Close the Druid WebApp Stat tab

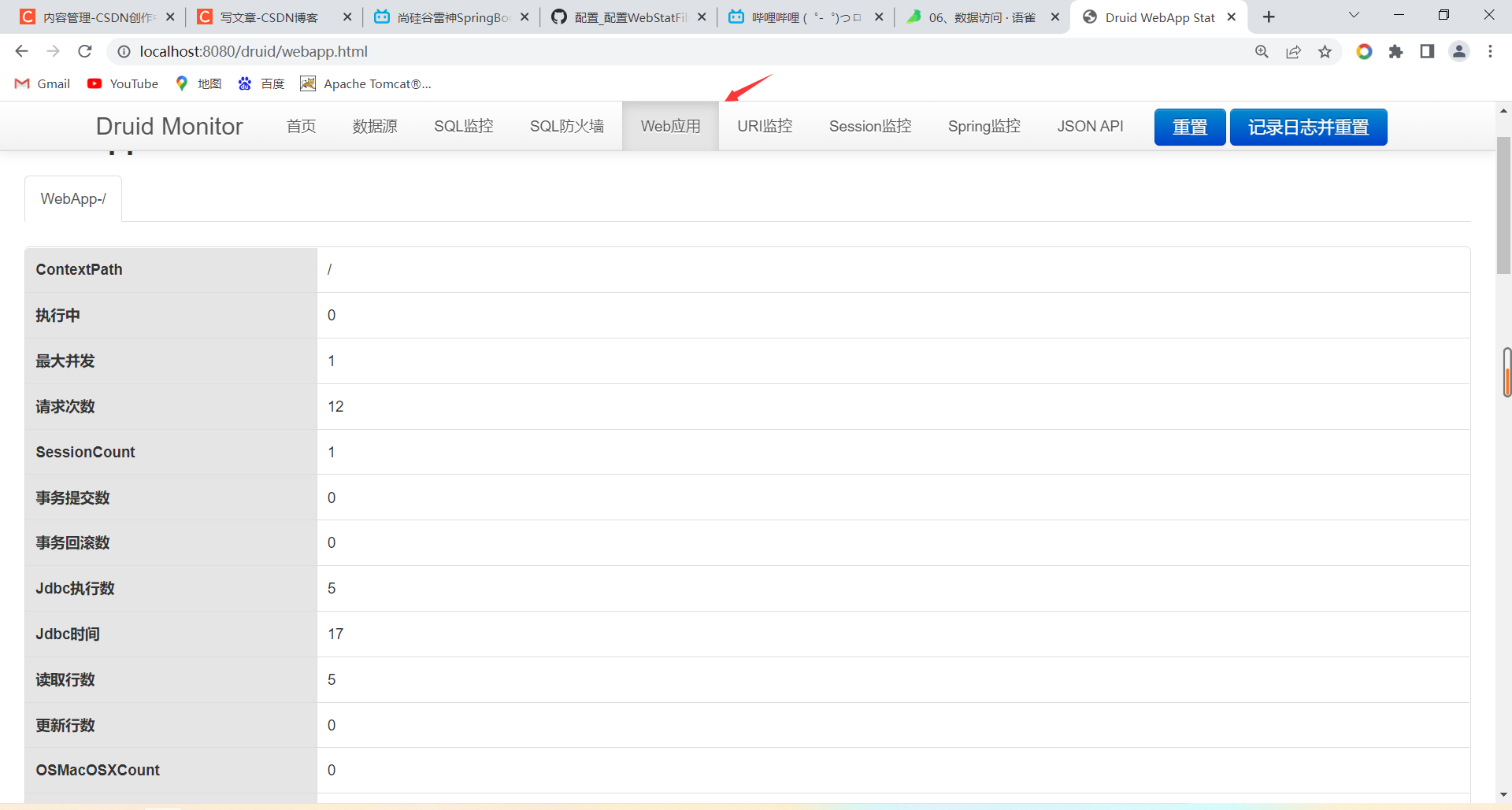1232,17
